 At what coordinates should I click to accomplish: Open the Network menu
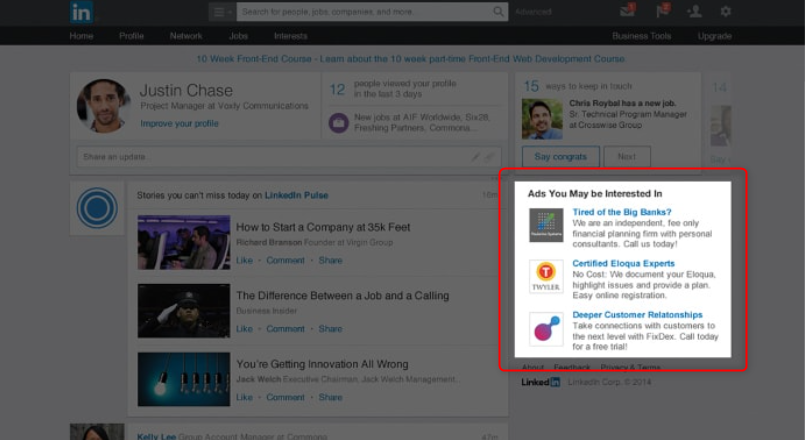(186, 36)
